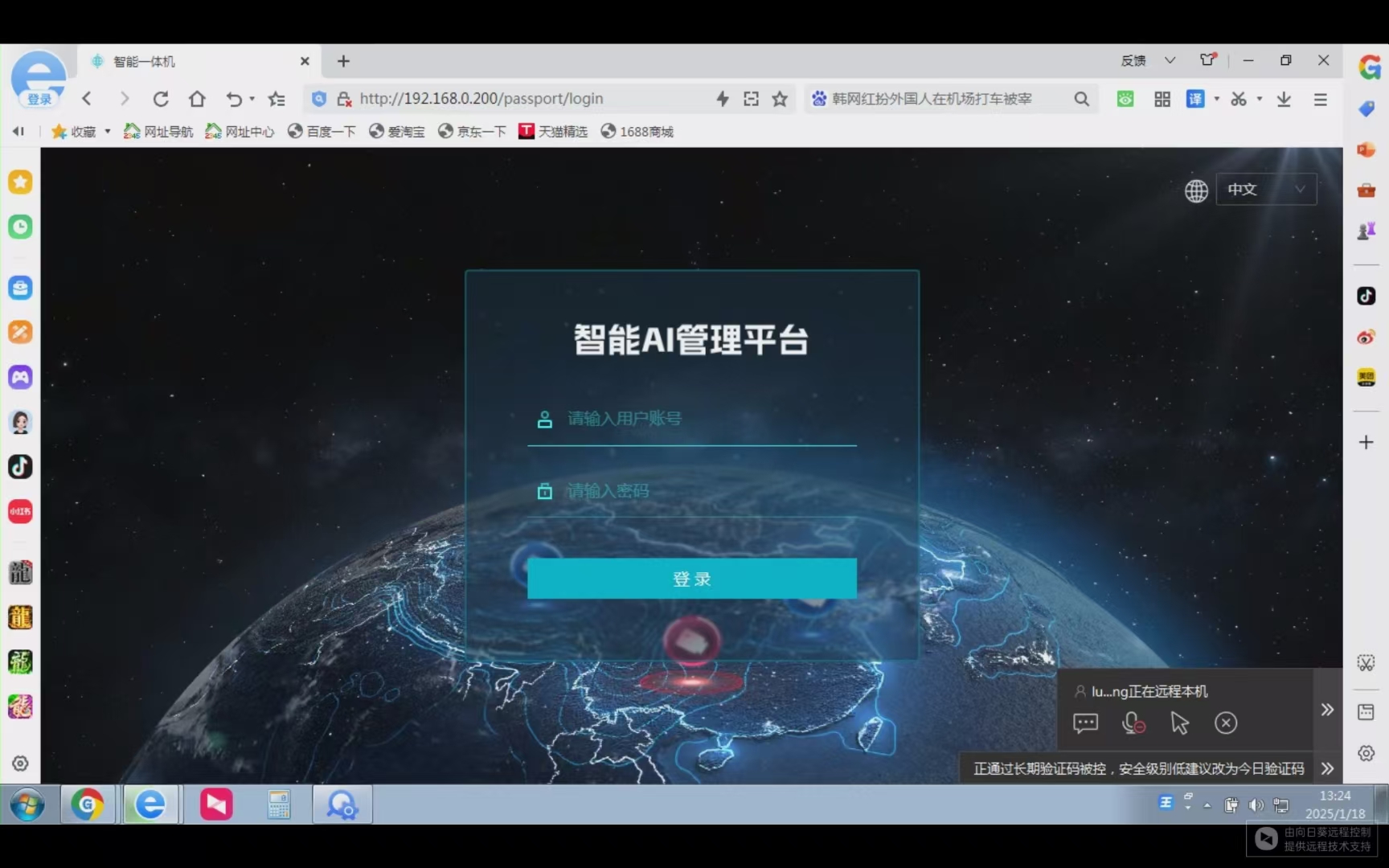Image resolution: width=1389 pixels, height=868 pixels.
Task: Open PowerPoint icon in right sidebar
Action: [x=1366, y=149]
